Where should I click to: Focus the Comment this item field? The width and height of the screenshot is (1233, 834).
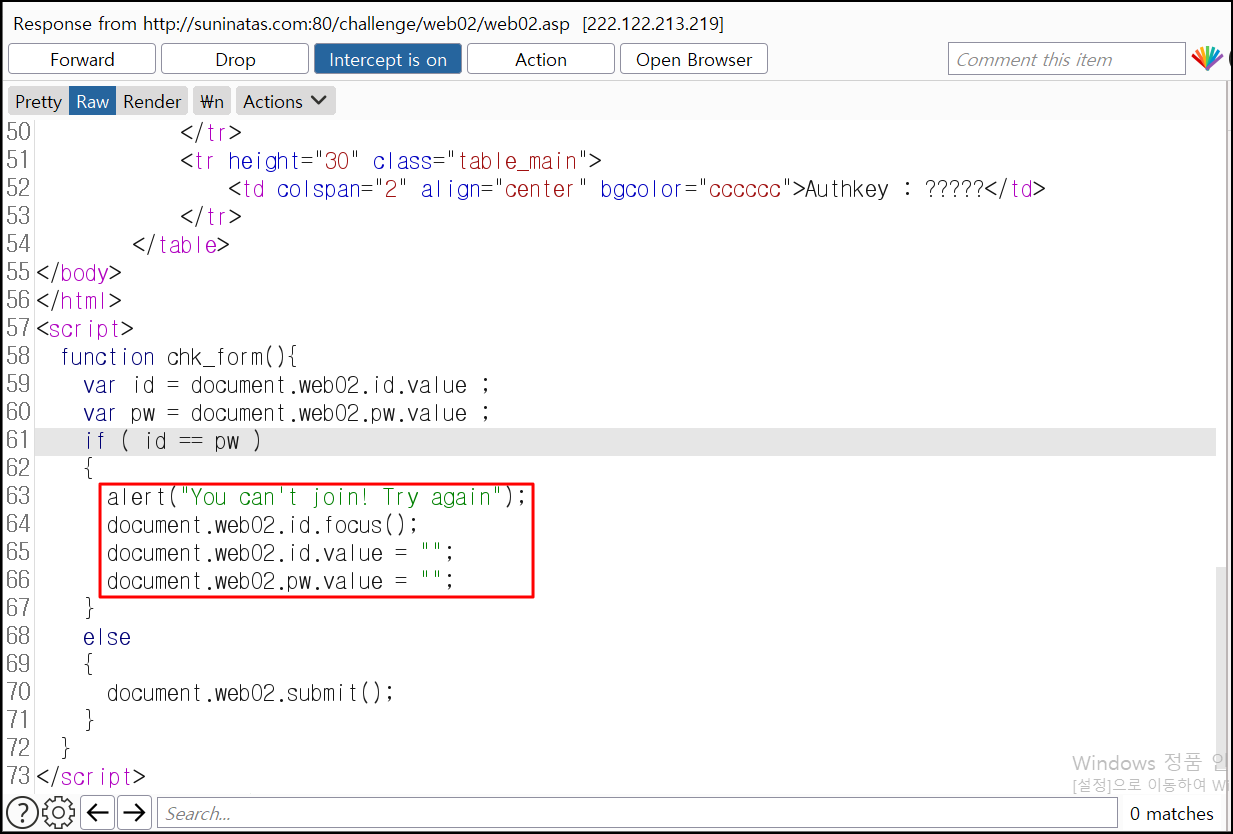(x=1066, y=59)
